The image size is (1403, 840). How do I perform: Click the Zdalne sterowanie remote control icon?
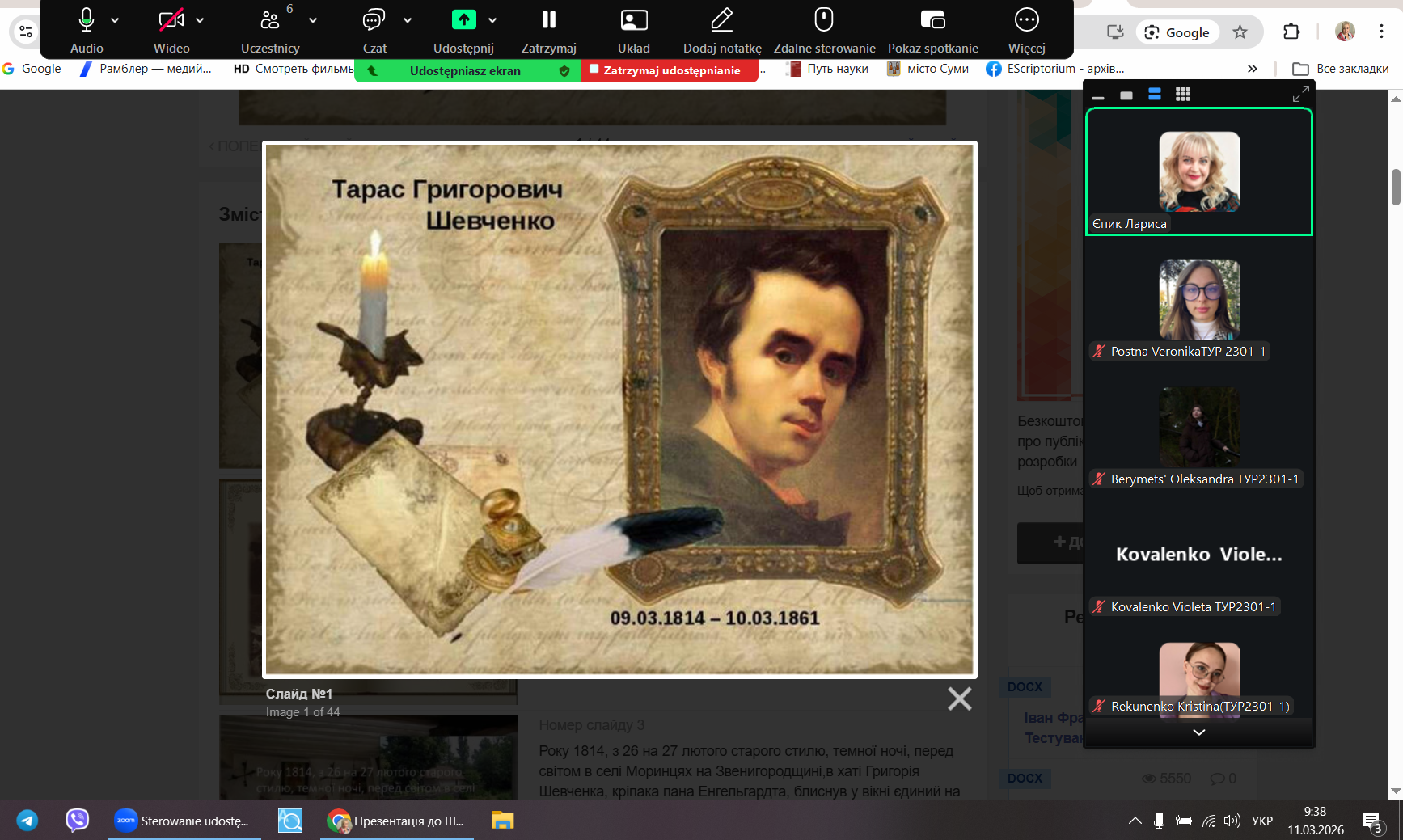point(823,20)
